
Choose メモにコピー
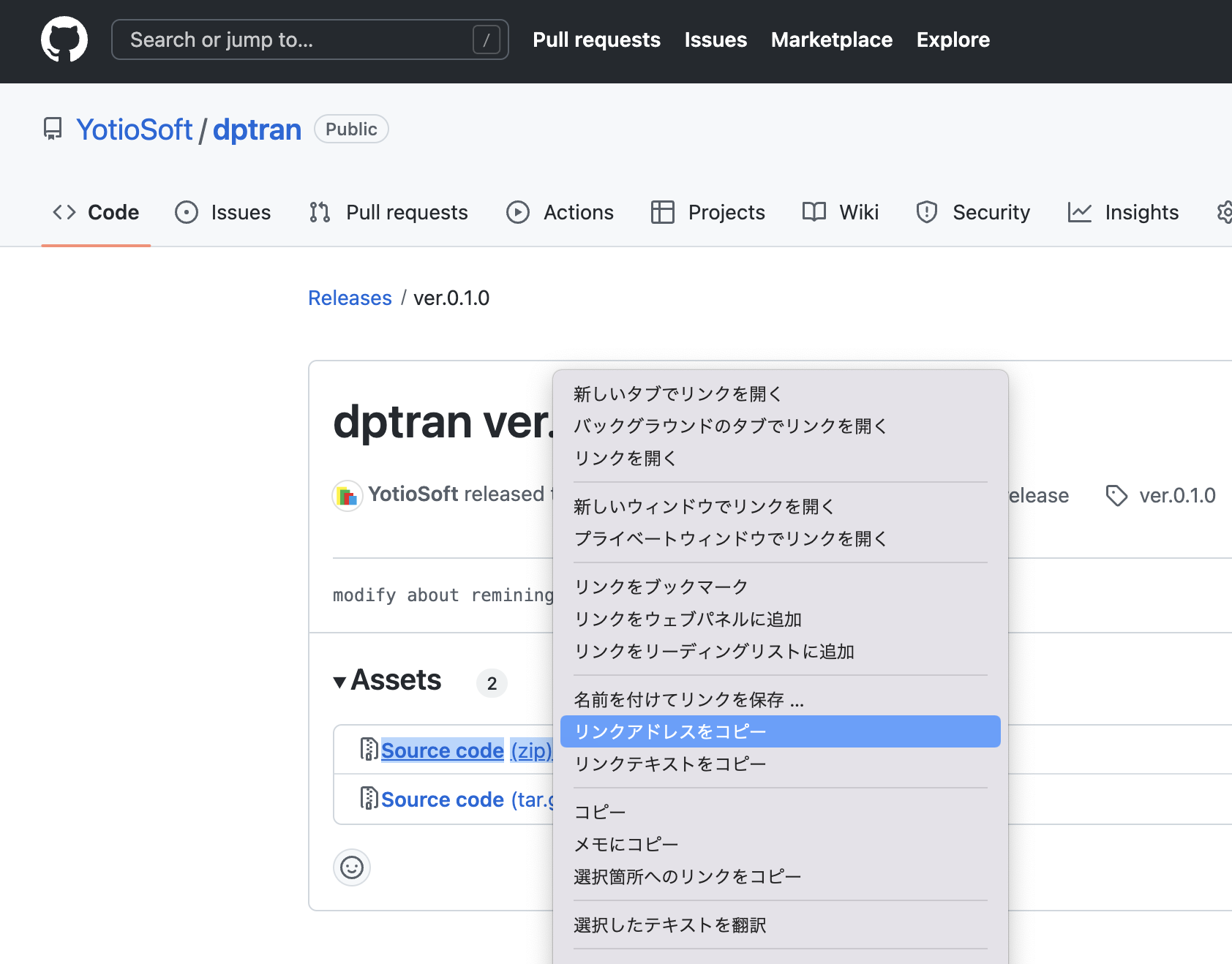click(x=781, y=845)
